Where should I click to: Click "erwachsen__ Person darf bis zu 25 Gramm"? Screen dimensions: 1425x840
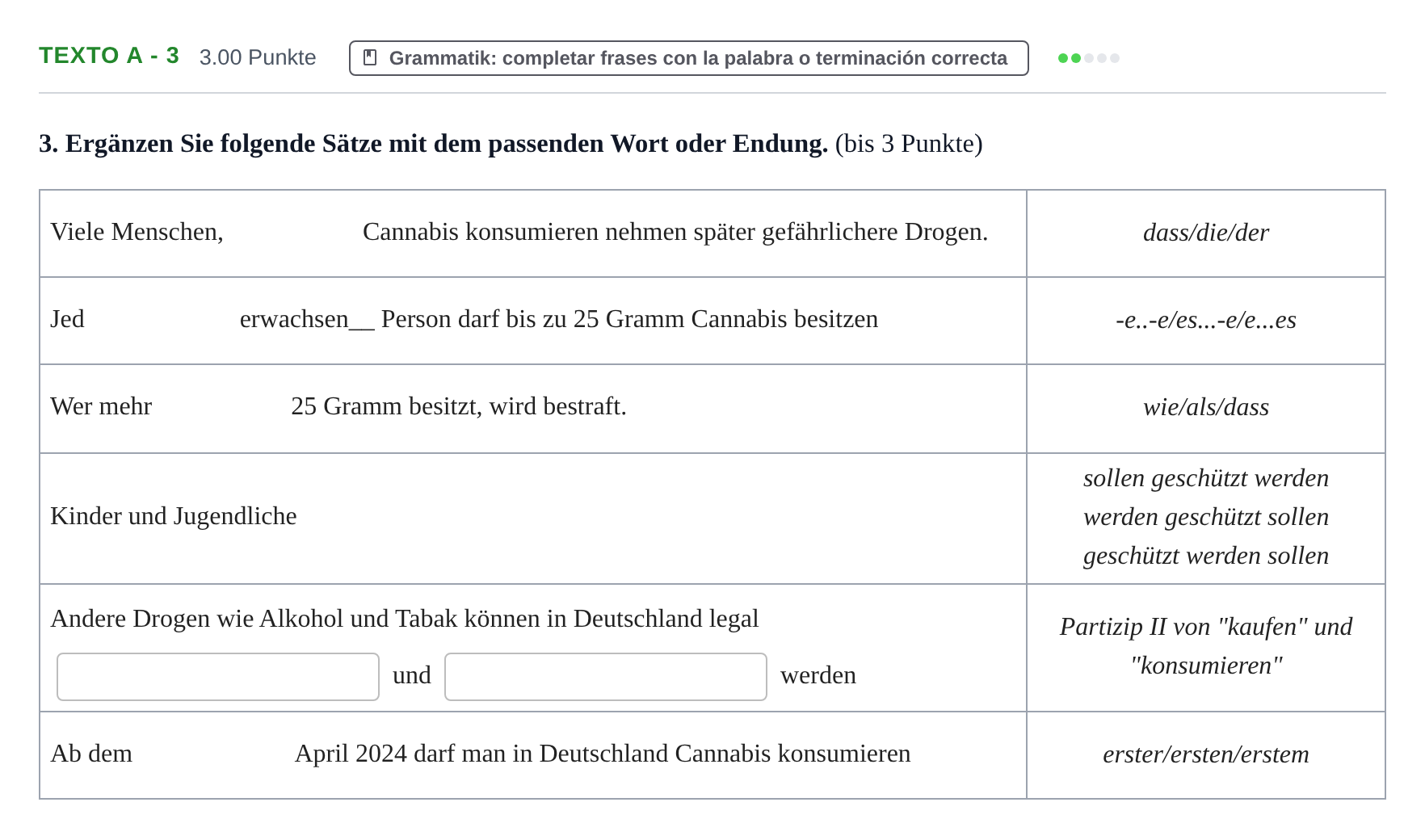461,319
